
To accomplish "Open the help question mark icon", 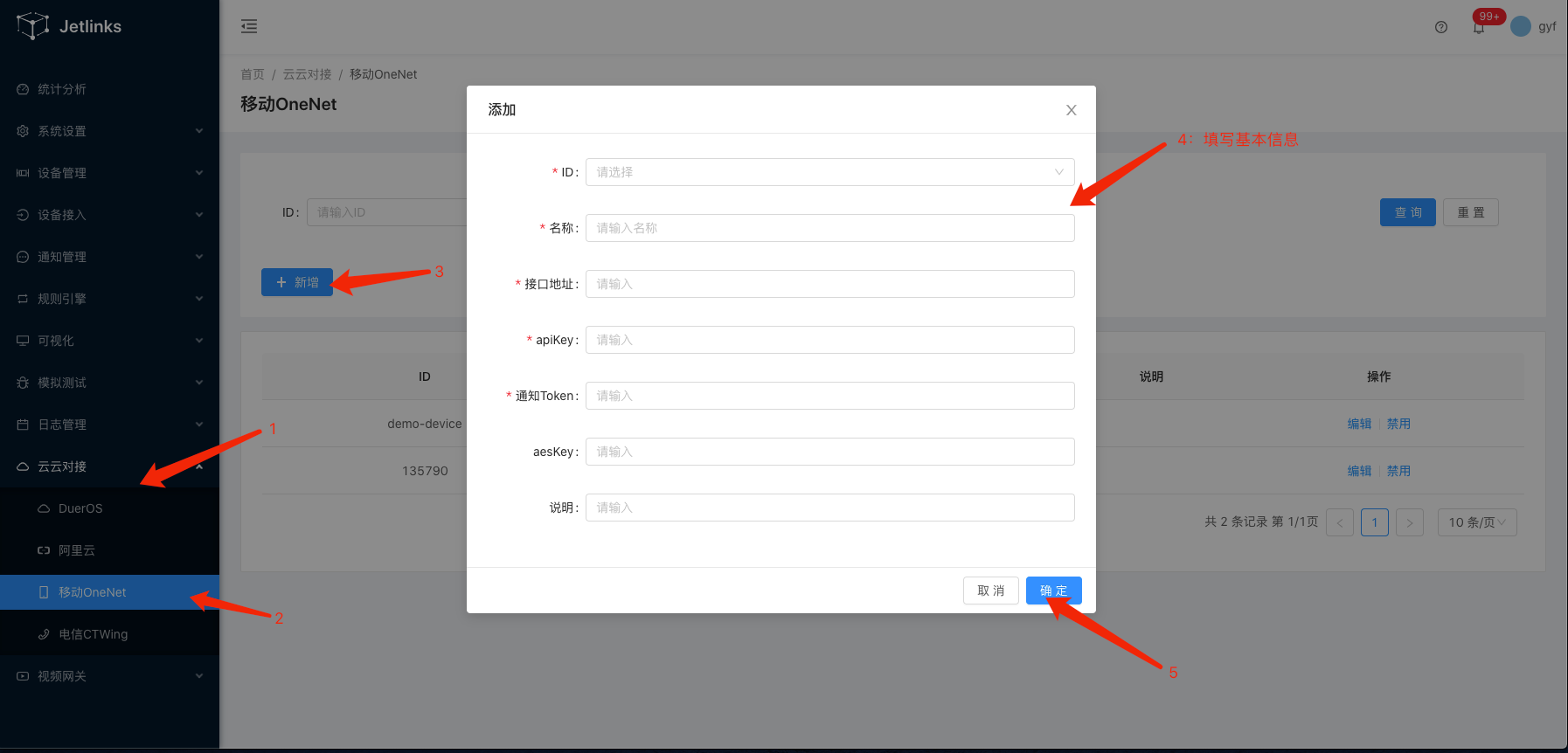I will (1441, 27).
